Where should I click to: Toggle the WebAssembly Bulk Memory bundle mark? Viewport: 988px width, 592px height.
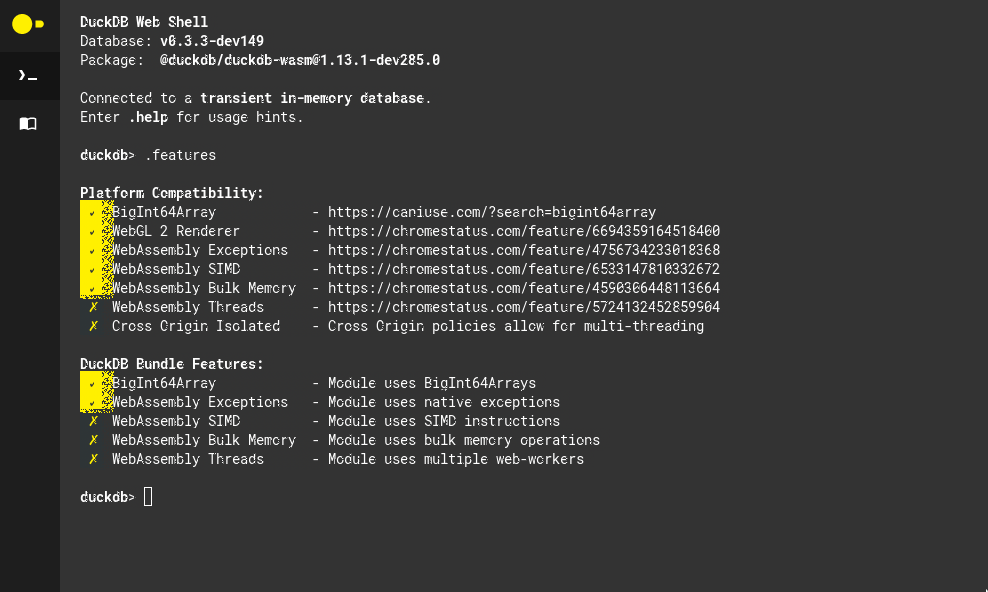tap(93, 440)
